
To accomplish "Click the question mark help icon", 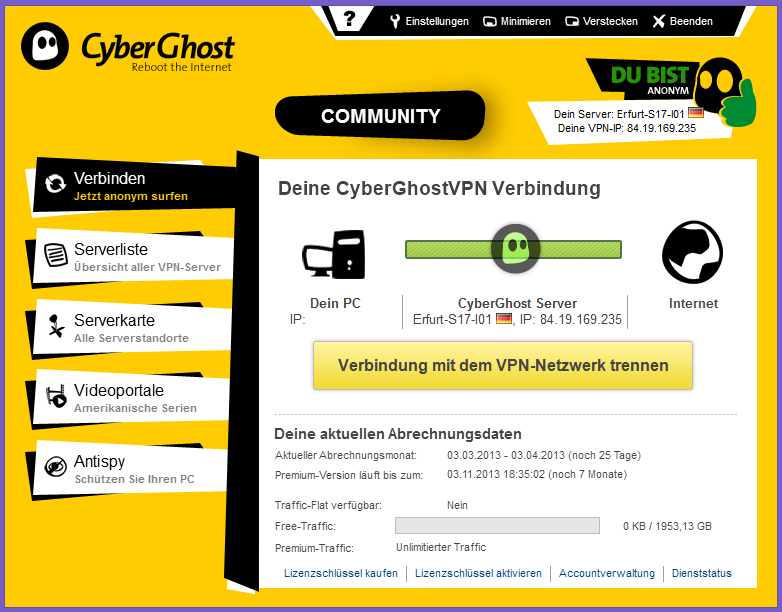I will [349, 19].
